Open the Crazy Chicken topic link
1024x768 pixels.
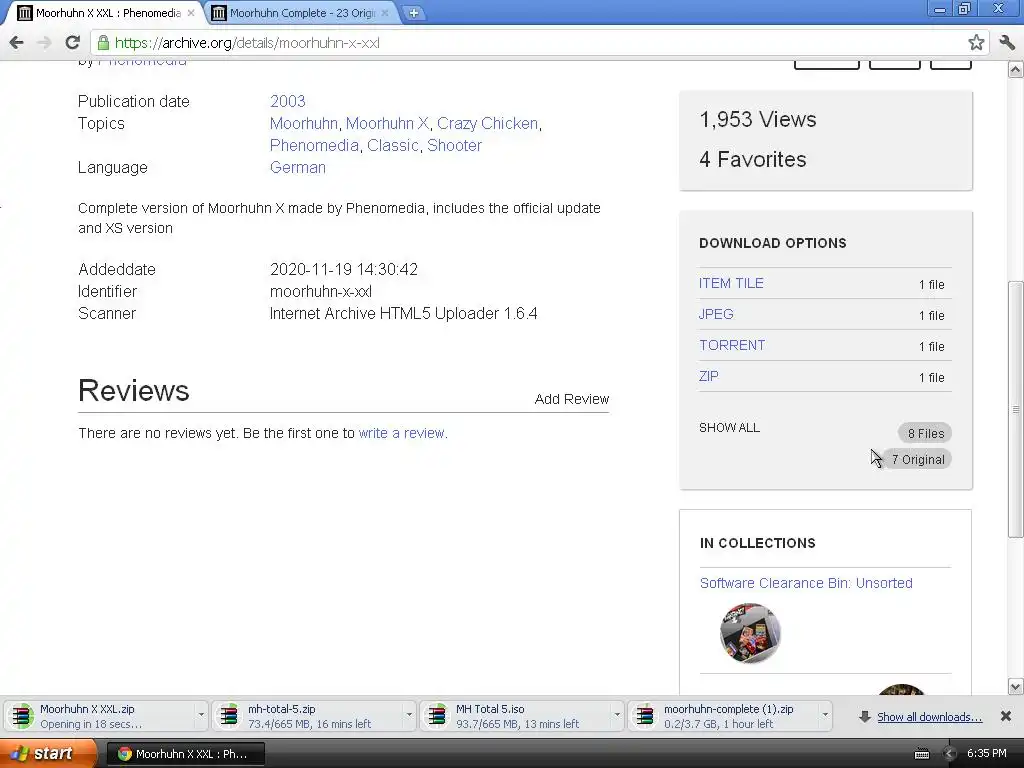[487, 123]
